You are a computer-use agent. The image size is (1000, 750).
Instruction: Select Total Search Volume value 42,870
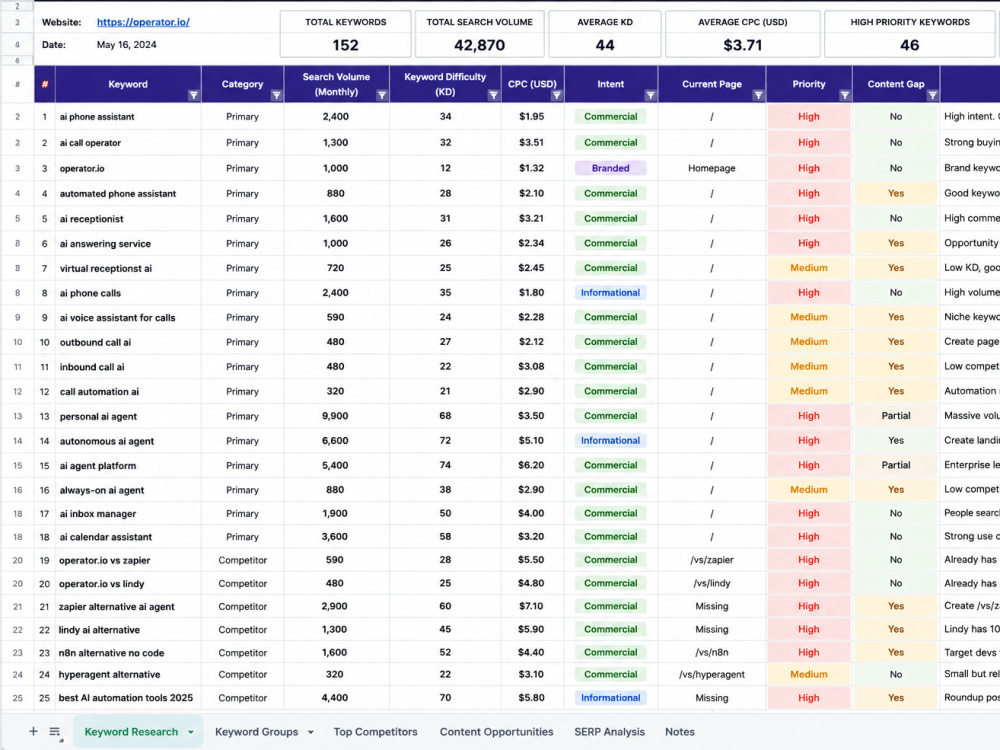[x=480, y=45]
